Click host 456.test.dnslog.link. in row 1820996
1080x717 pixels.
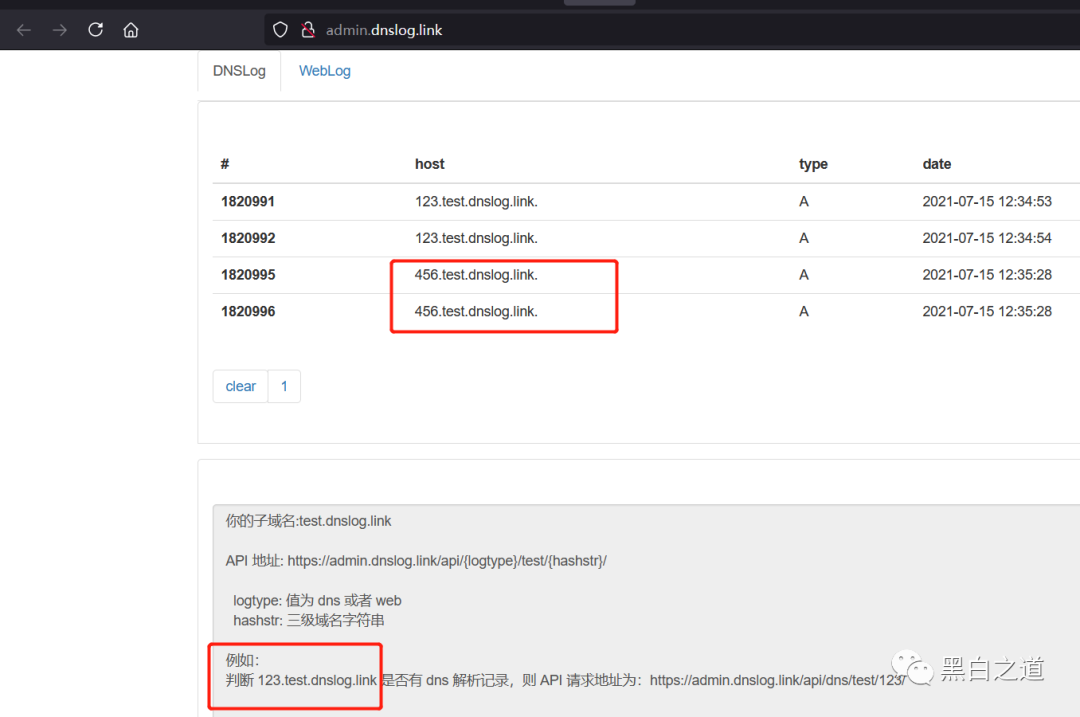click(476, 311)
